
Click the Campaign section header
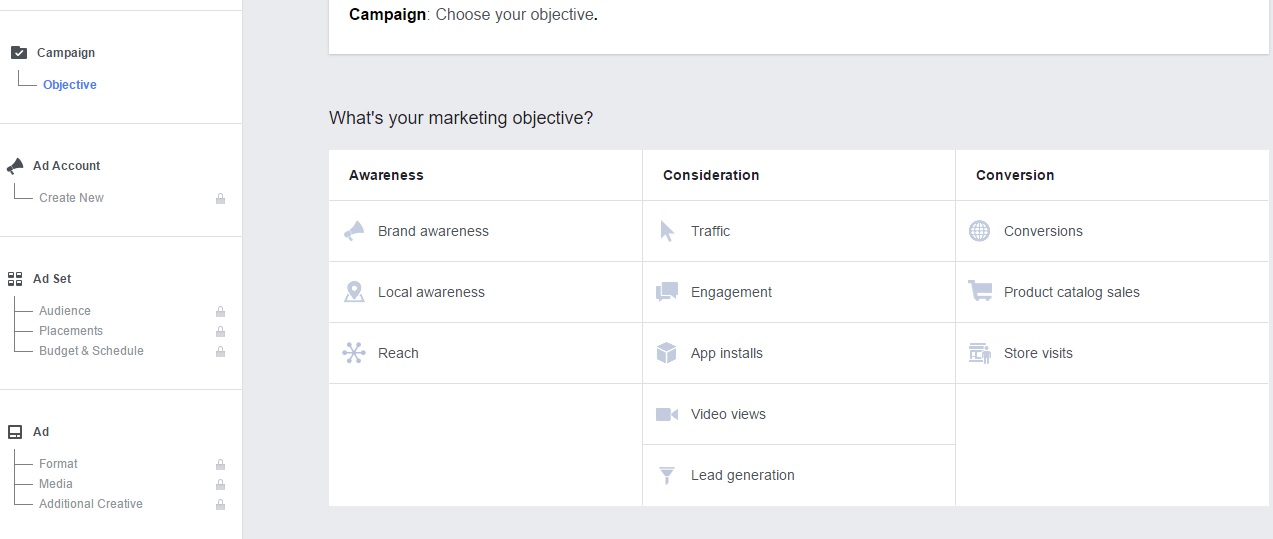(x=65, y=53)
